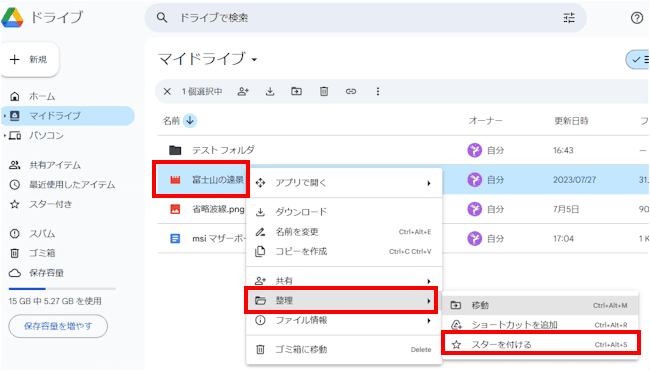This screenshot has width=650, height=371.
Task: Open advanced search filter options icon
Action: (x=569, y=17)
